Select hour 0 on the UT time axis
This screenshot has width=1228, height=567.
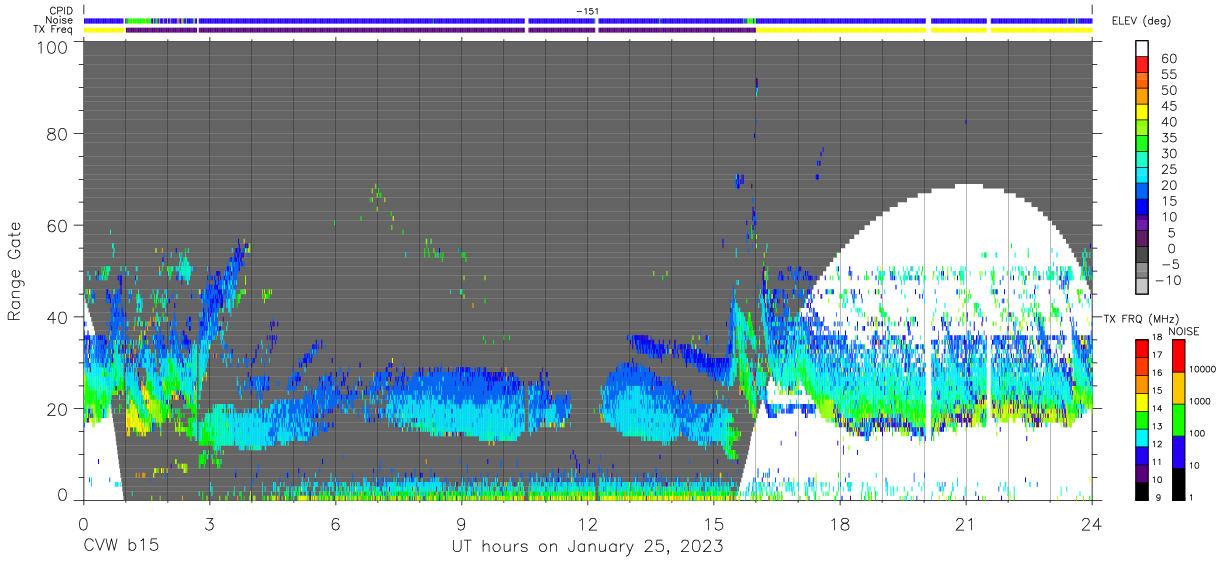point(83,523)
